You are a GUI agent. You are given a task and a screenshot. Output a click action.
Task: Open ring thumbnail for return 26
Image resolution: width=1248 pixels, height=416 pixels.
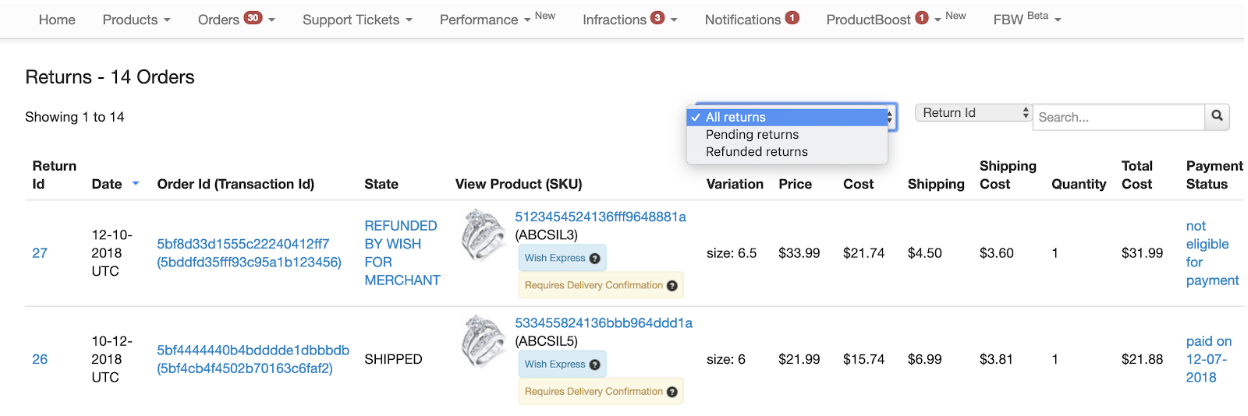pyautogui.click(x=483, y=342)
